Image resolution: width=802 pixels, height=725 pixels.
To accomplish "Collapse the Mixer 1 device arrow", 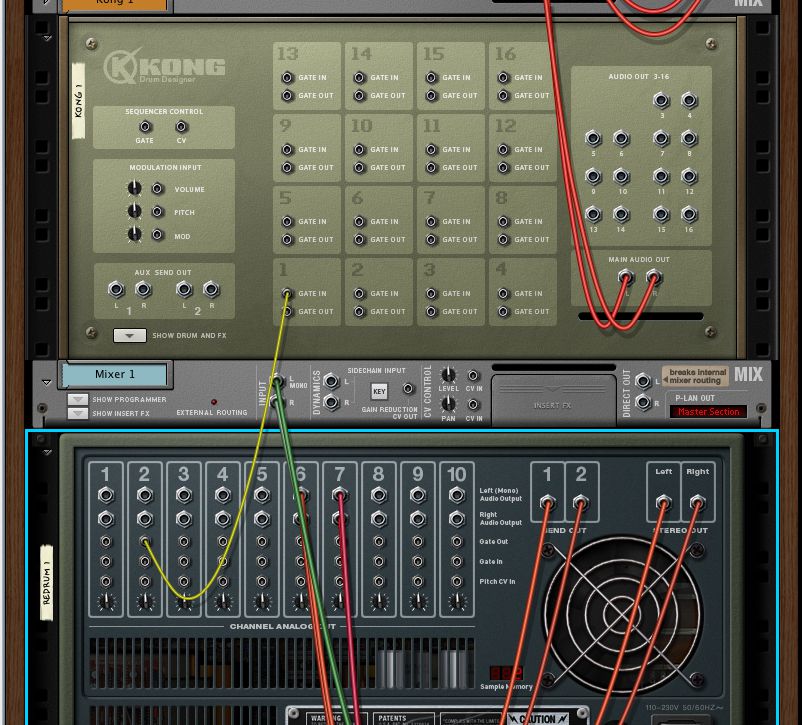I will (47, 382).
